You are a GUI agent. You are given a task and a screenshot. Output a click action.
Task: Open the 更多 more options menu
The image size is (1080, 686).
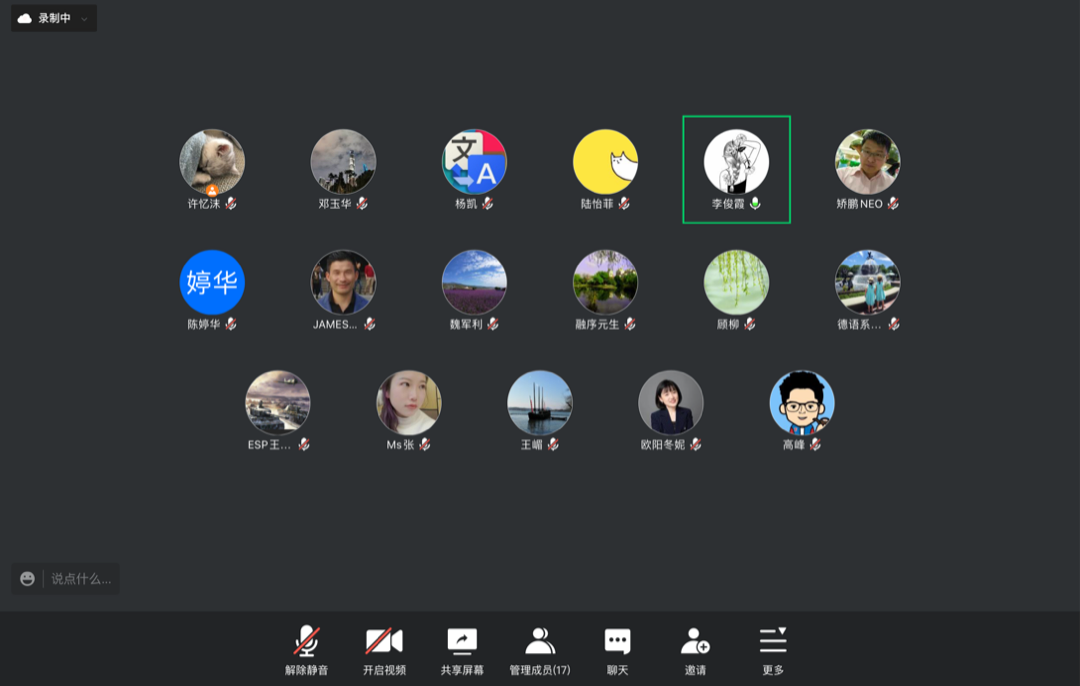773,642
